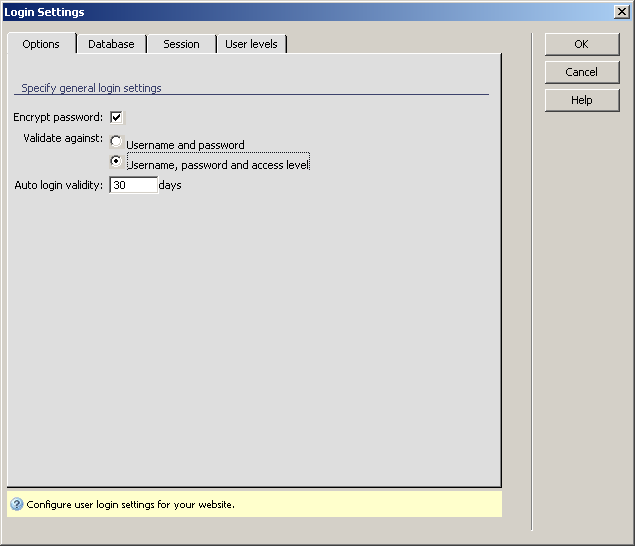
Task: Click the days label beside the field
Action: coord(170,186)
